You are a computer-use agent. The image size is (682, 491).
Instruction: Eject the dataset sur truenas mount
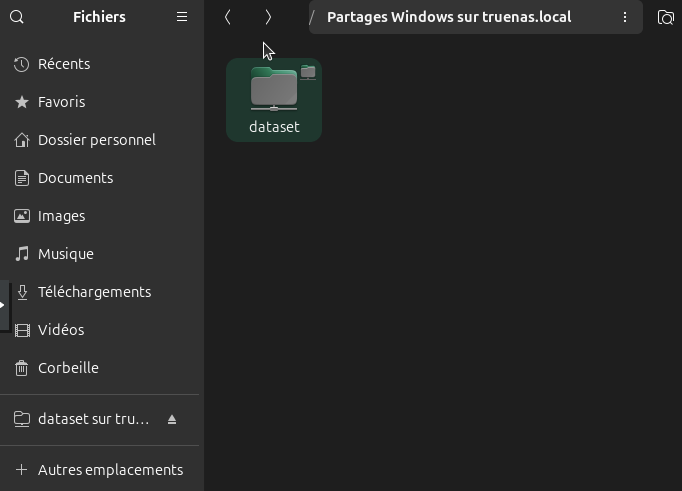(x=172, y=419)
